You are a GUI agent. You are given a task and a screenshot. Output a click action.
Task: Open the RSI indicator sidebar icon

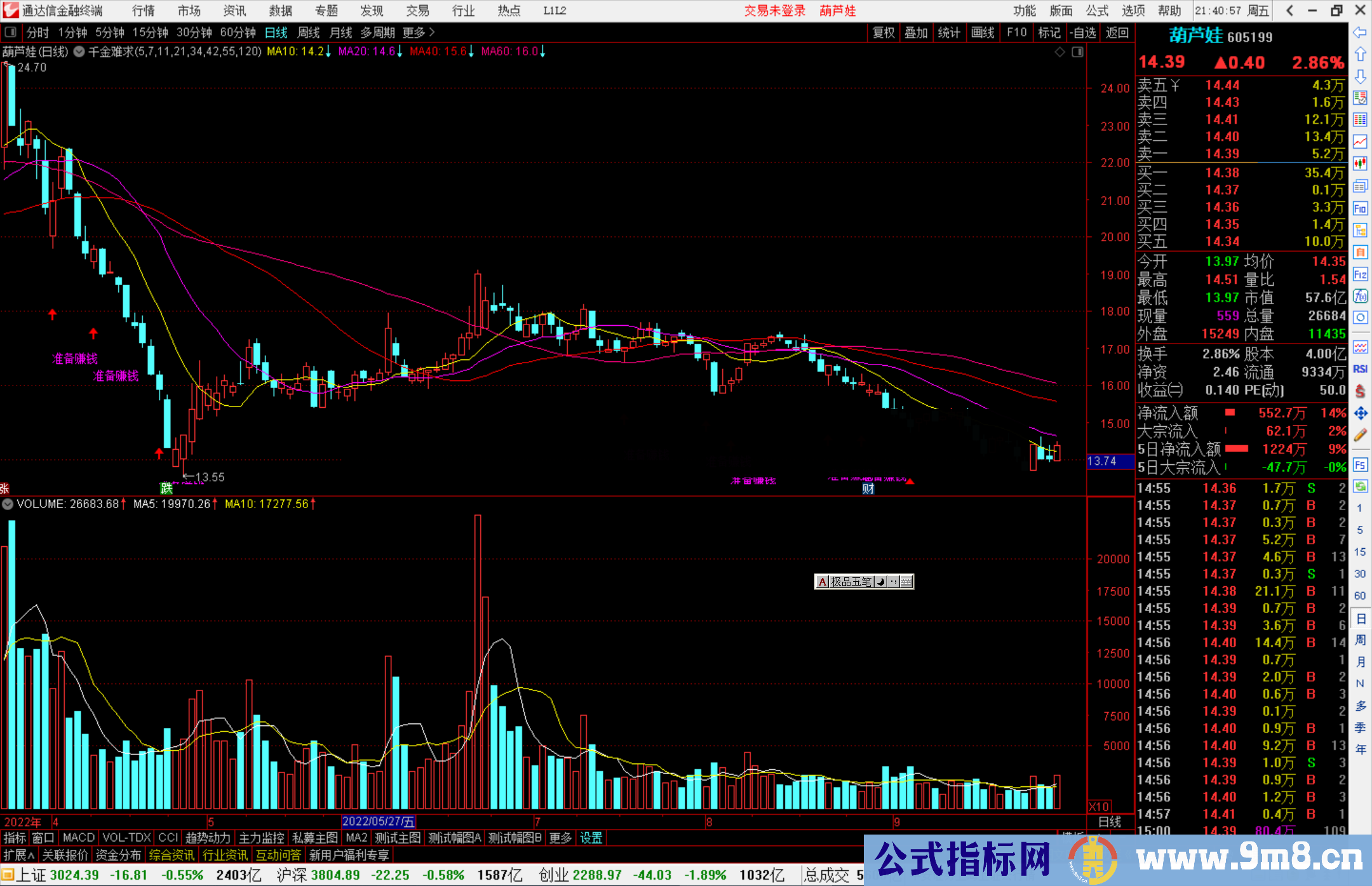[x=1360, y=369]
